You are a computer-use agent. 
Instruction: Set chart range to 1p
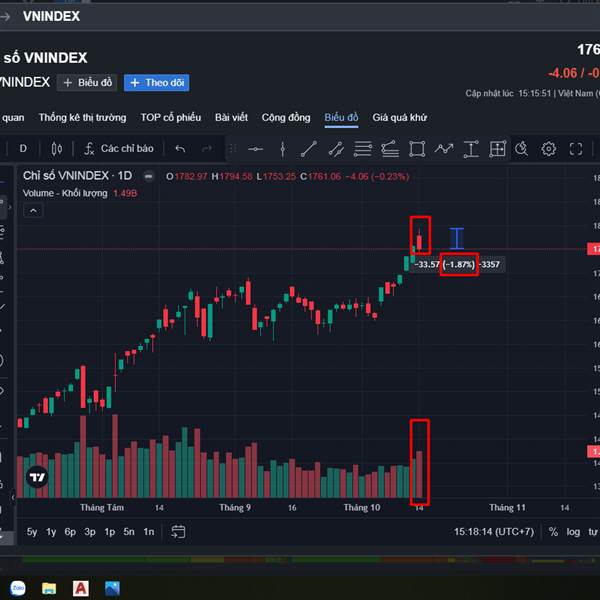pos(109,532)
